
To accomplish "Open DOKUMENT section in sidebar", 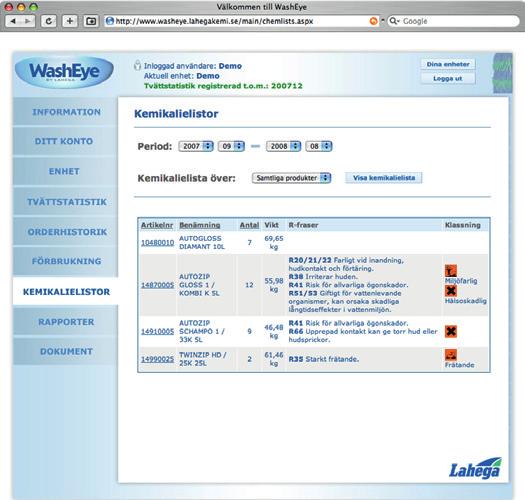I will [x=66, y=351].
